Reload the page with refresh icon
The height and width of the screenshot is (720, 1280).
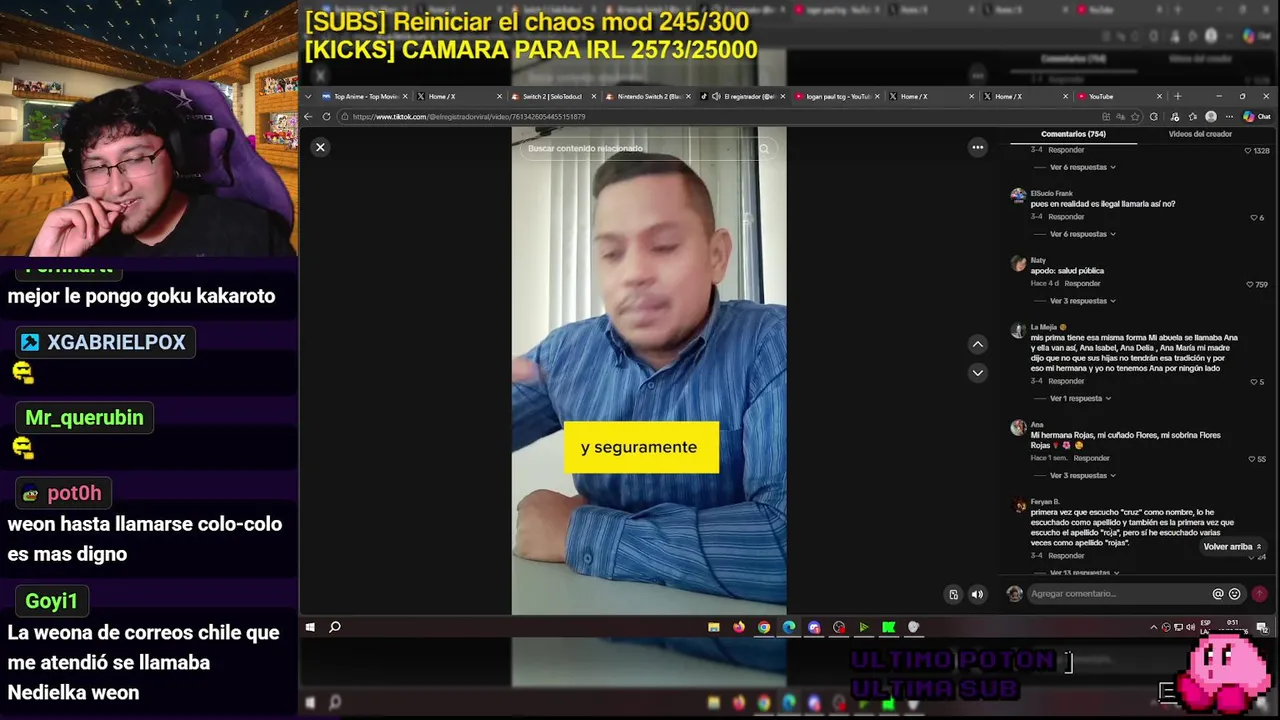point(326,117)
